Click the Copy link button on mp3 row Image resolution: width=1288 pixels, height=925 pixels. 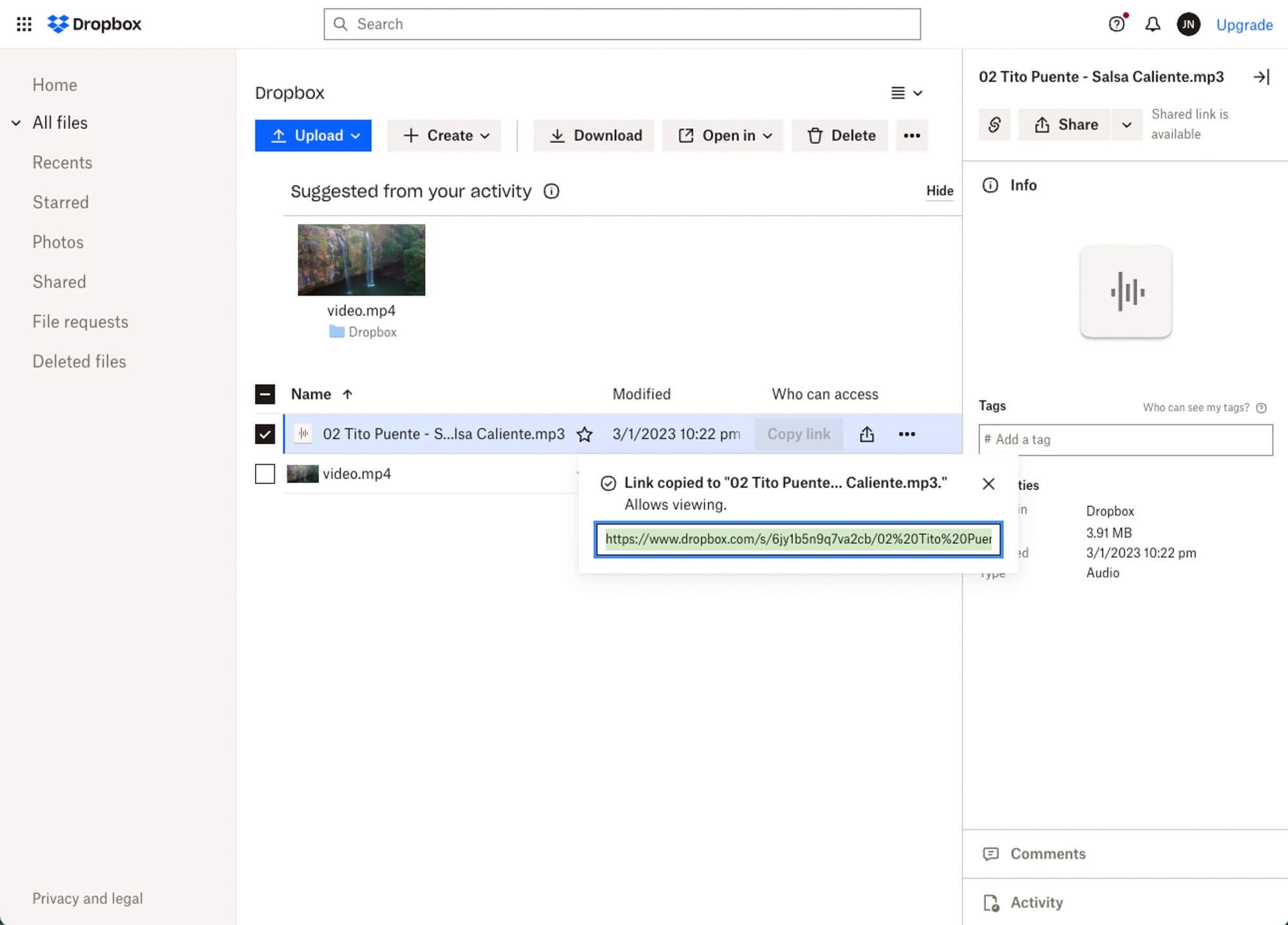pos(799,433)
